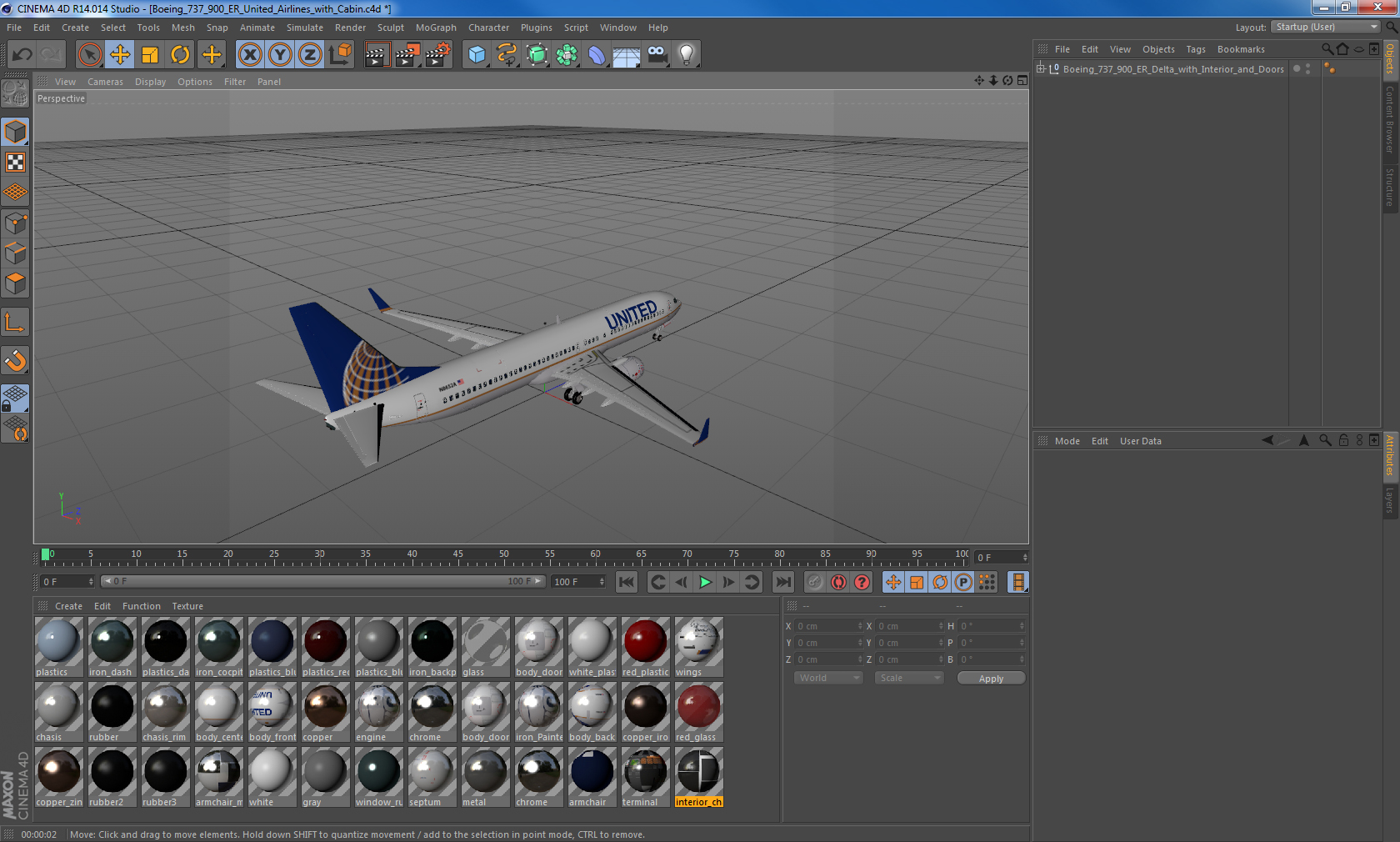Select the interior_ch material thumbnail
The image size is (1400, 842).
[698, 777]
